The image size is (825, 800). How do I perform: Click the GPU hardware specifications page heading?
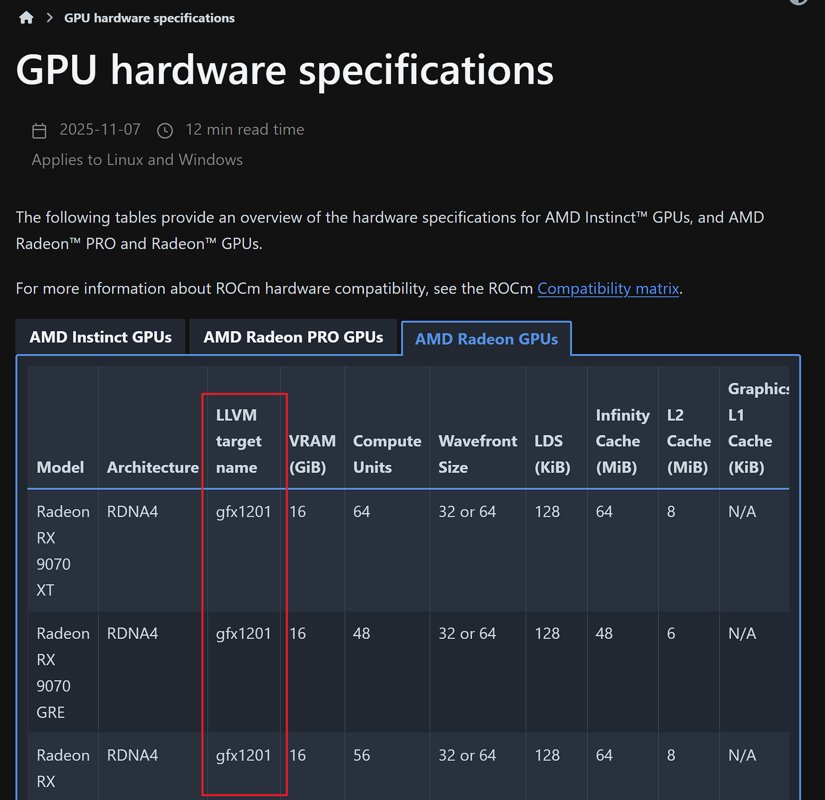point(285,69)
